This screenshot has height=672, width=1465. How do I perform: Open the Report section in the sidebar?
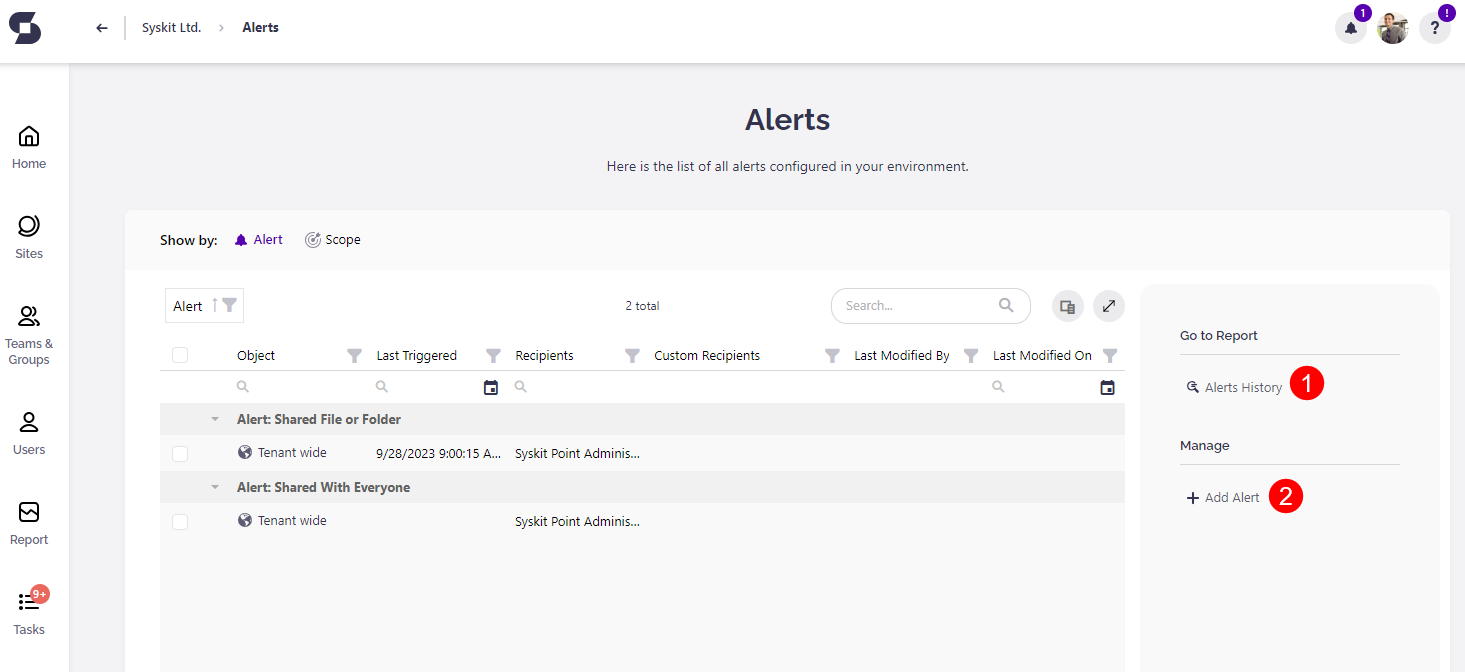point(28,522)
